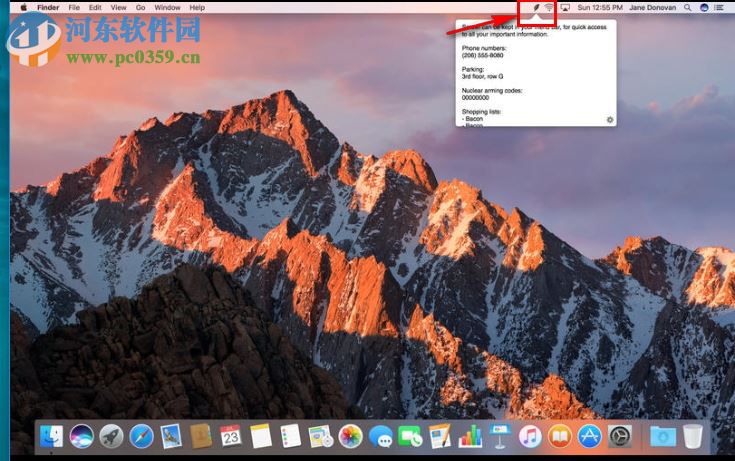The height and width of the screenshot is (461, 735).
Task: Click the '3rd floor, row G' line
Action: click(482, 76)
